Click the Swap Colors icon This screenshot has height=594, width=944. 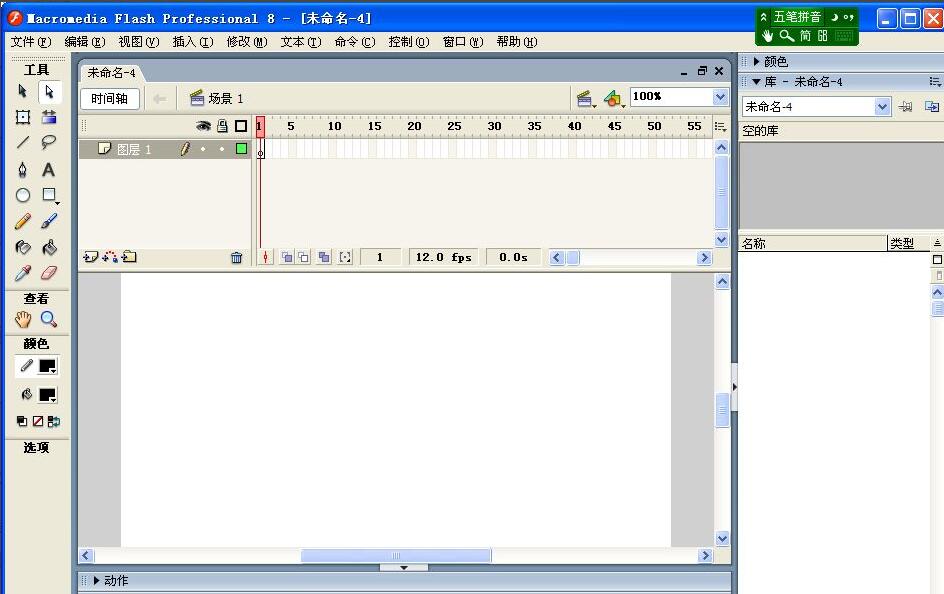(x=54, y=422)
